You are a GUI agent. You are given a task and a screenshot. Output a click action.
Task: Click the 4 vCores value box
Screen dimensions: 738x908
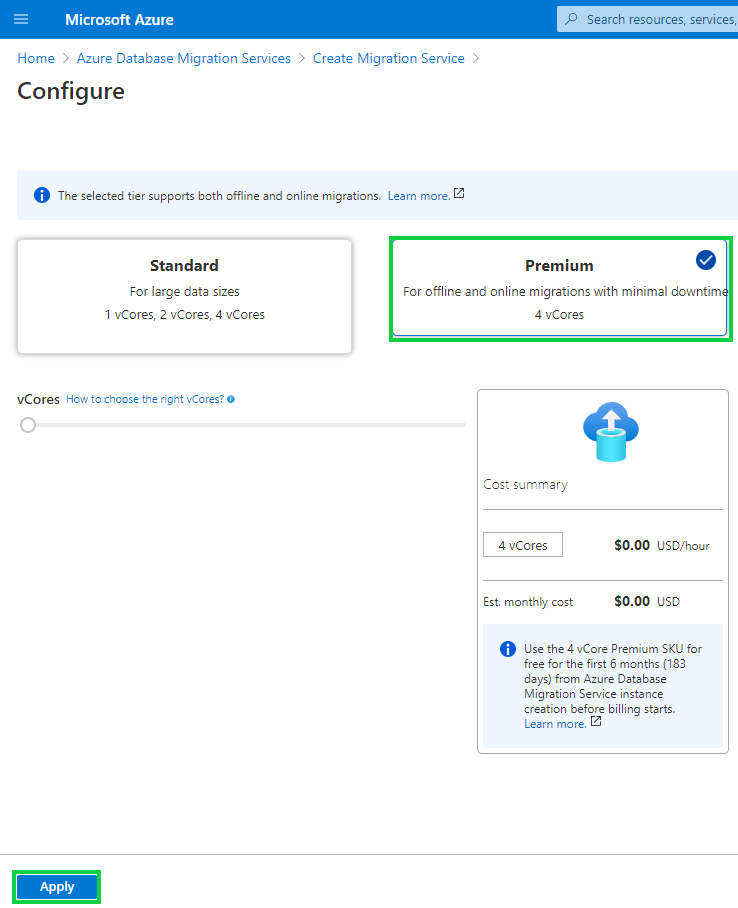[x=523, y=545]
